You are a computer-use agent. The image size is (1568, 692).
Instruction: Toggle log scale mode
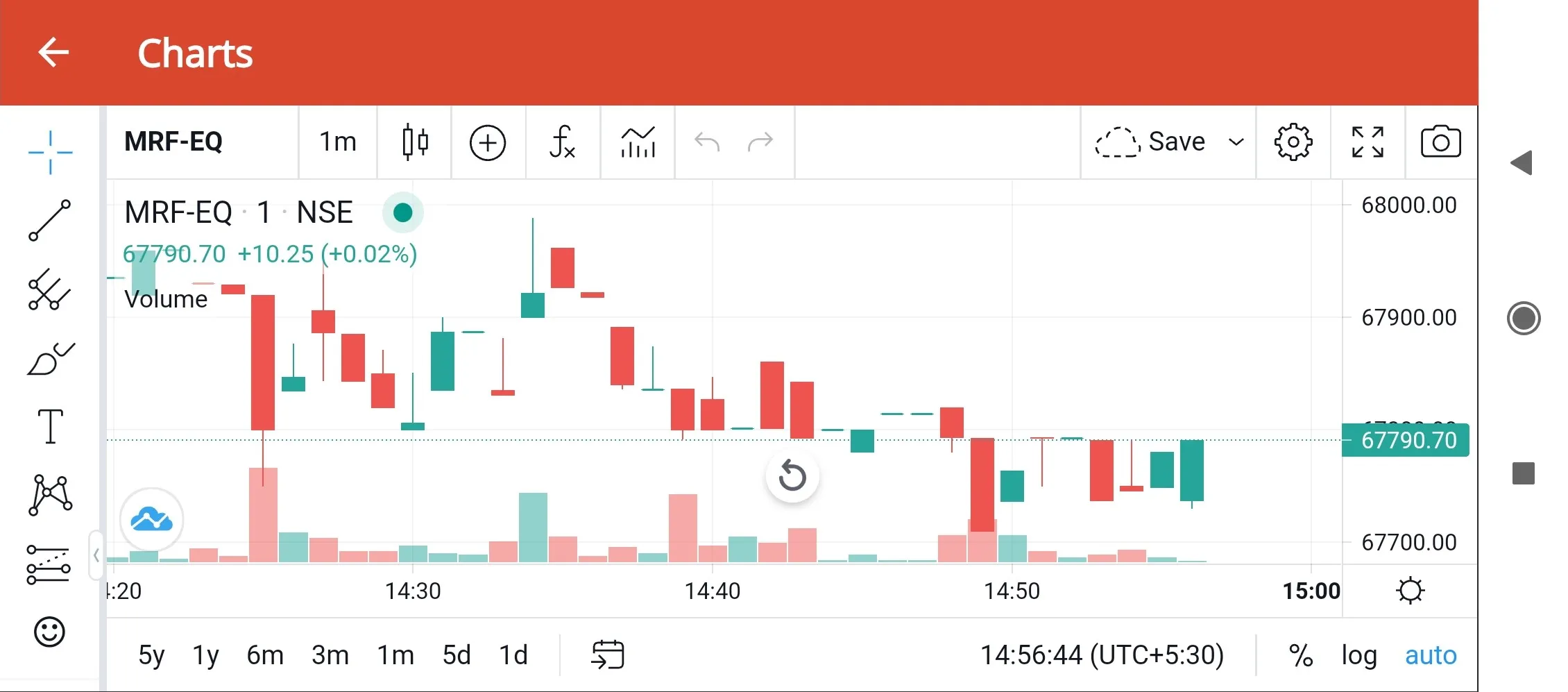click(1358, 655)
